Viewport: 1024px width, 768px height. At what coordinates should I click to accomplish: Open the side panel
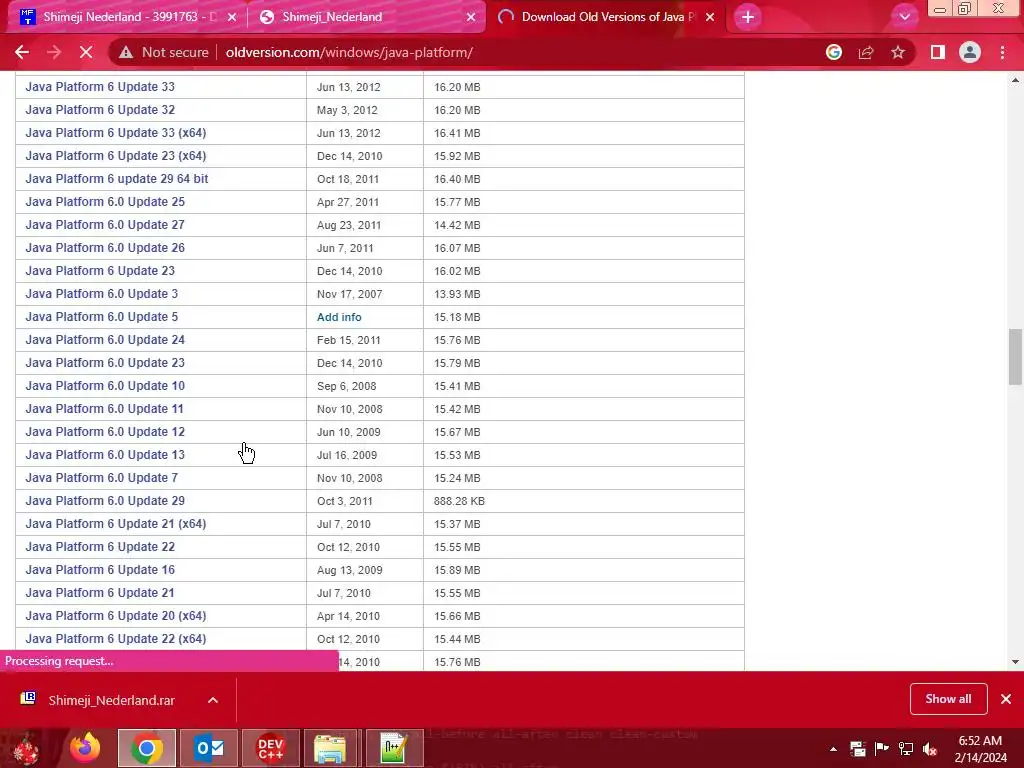[937, 52]
